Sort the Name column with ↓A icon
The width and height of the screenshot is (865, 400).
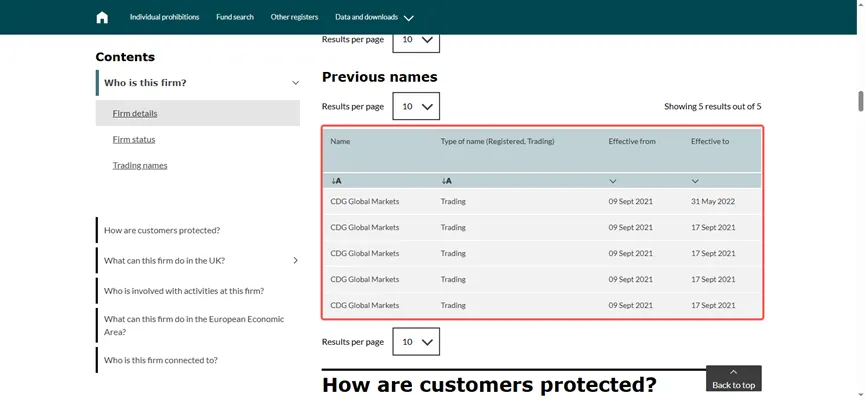336,181
